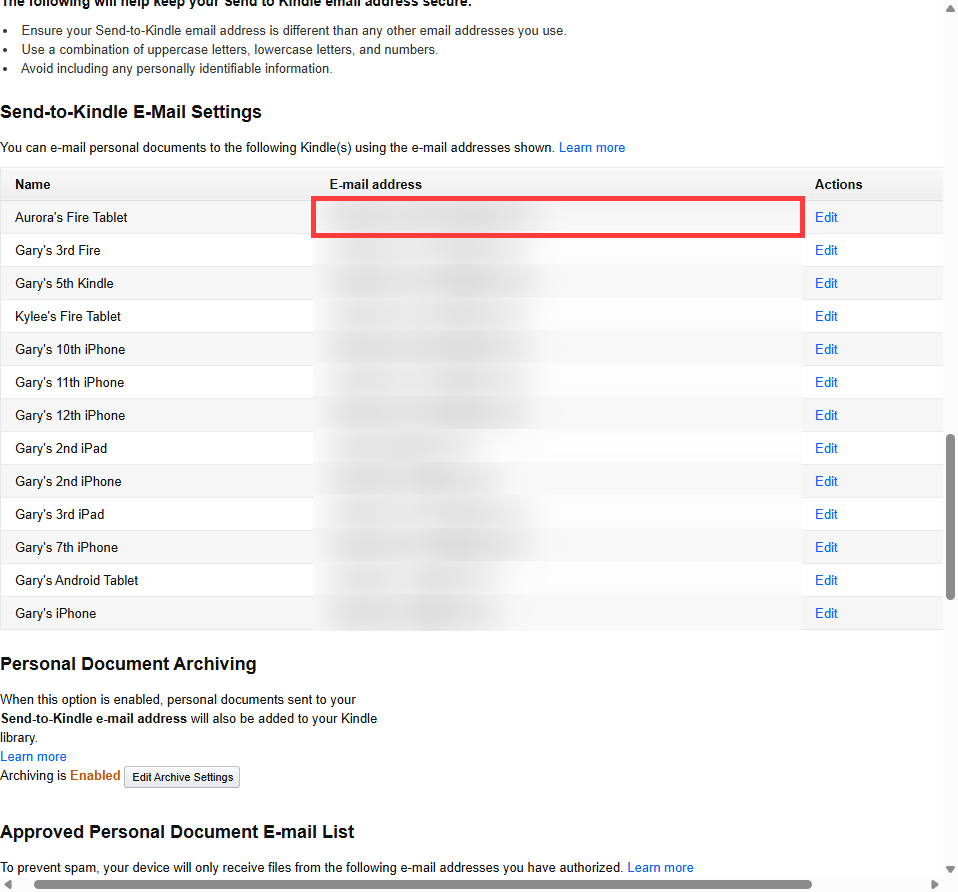Edit Gary's 10th iPhone email address
The image size is (958, 892).
point(826,349)
